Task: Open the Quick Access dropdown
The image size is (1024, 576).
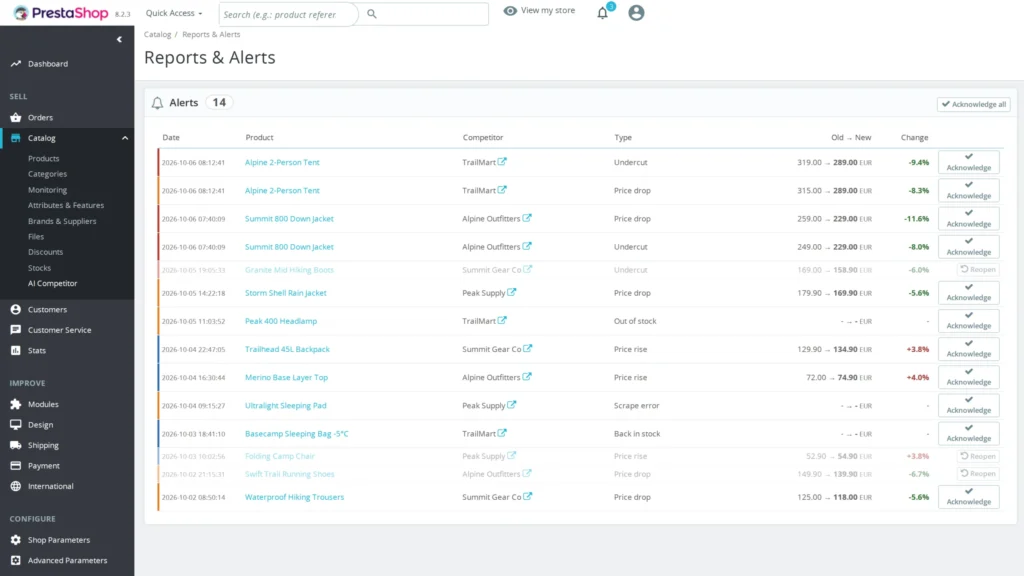Action: [174, 13]
